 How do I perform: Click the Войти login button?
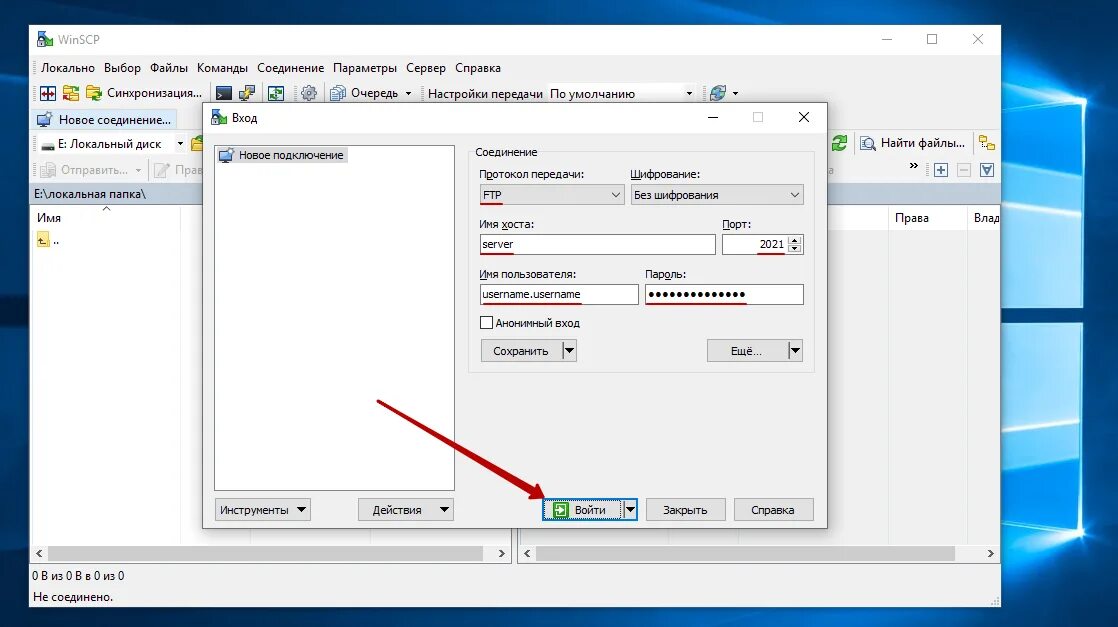pyautogui.click(x=583, y=509)
